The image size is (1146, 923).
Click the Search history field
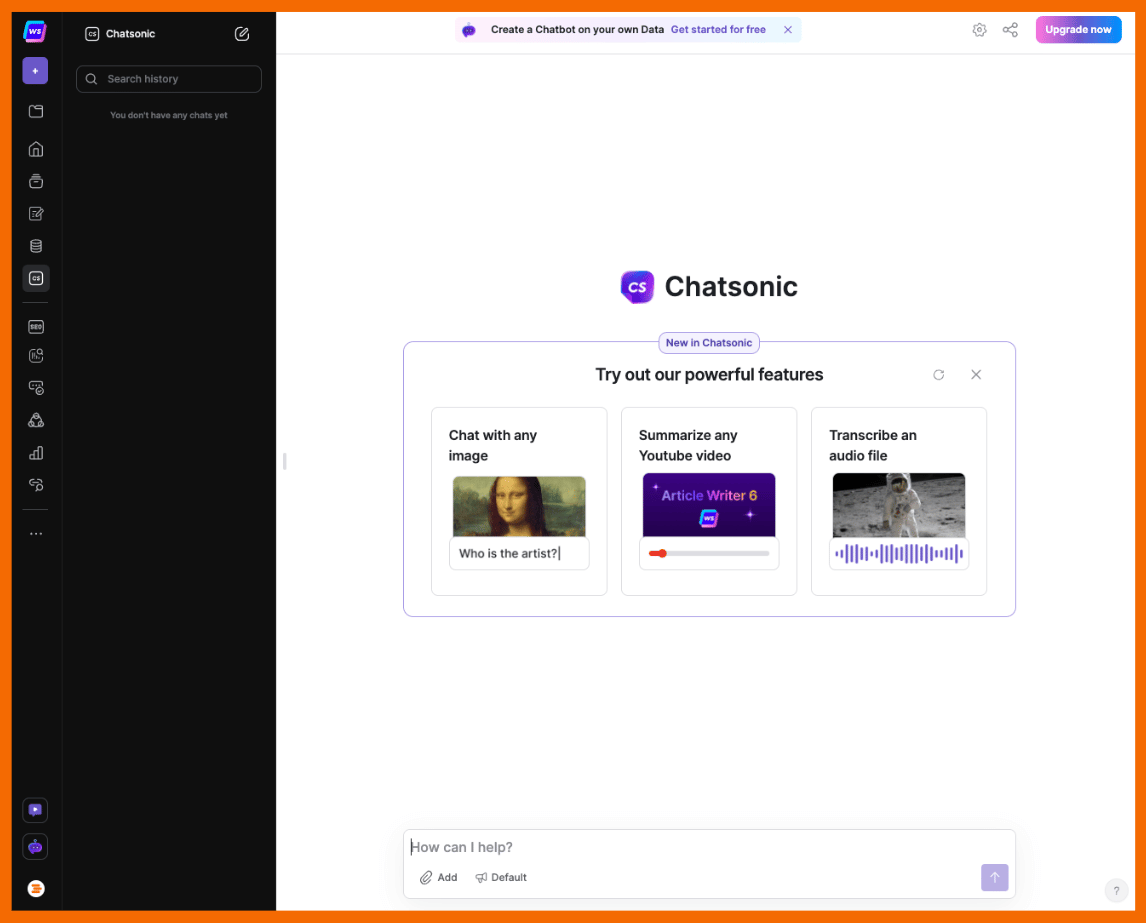pyautogui.click(x=169, y=79)
